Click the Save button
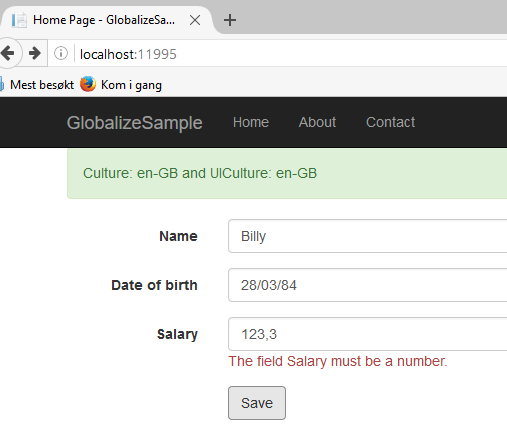Screen dimensions: 507x435 257,403
